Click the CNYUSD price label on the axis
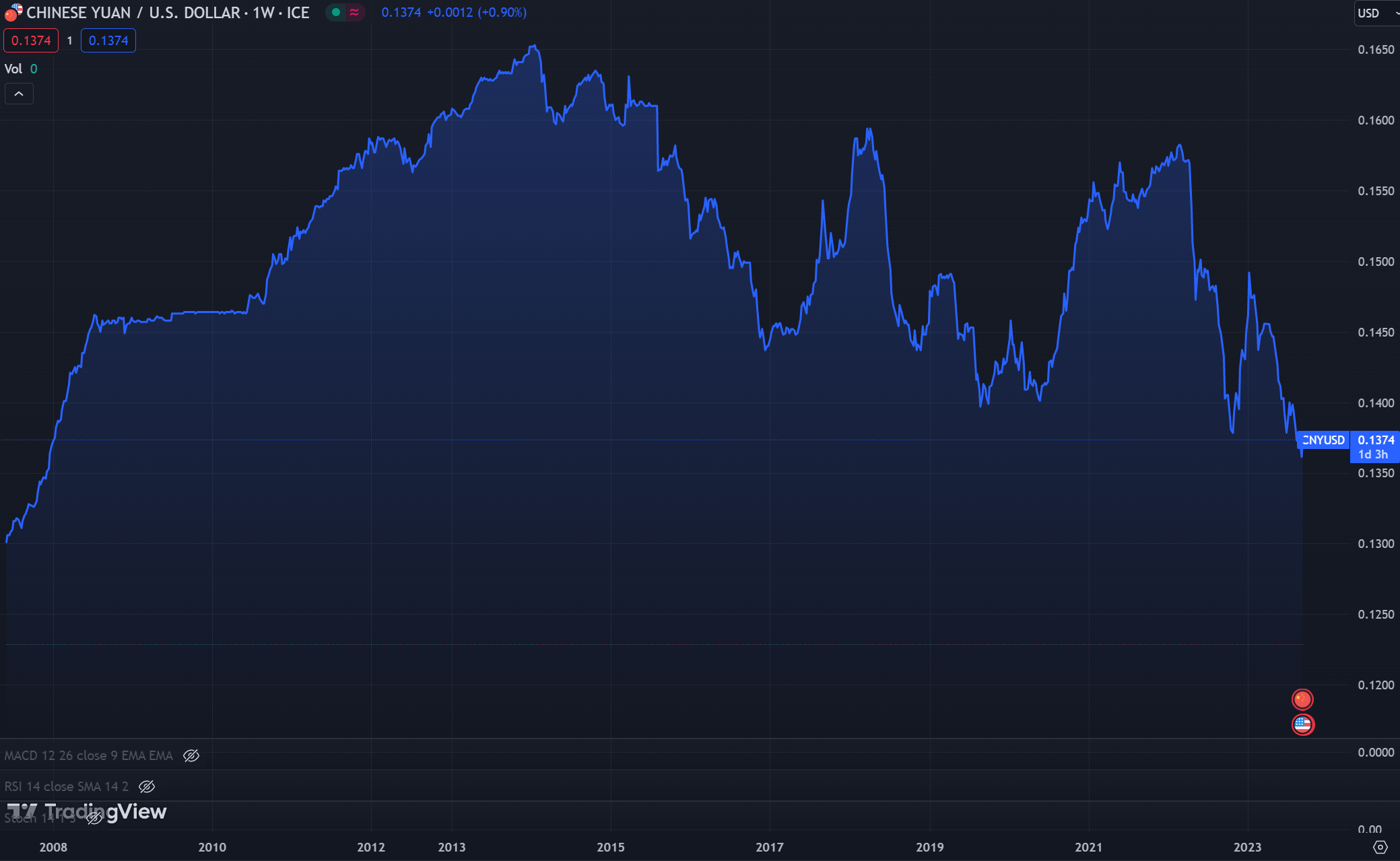1400x861 pixels. click(1323, 440)
